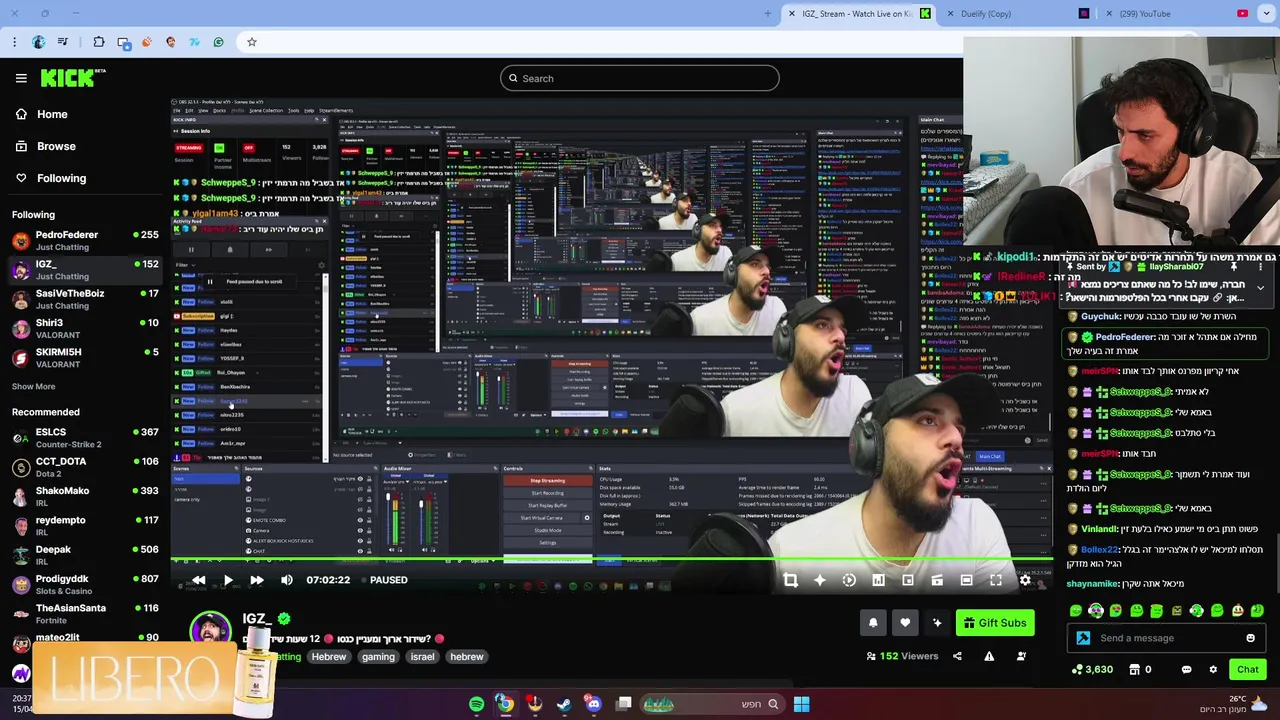The width and height of the screenshot is (1280, 720).
Task: Bookmark this page with star icon
Action: click(252, 42)
